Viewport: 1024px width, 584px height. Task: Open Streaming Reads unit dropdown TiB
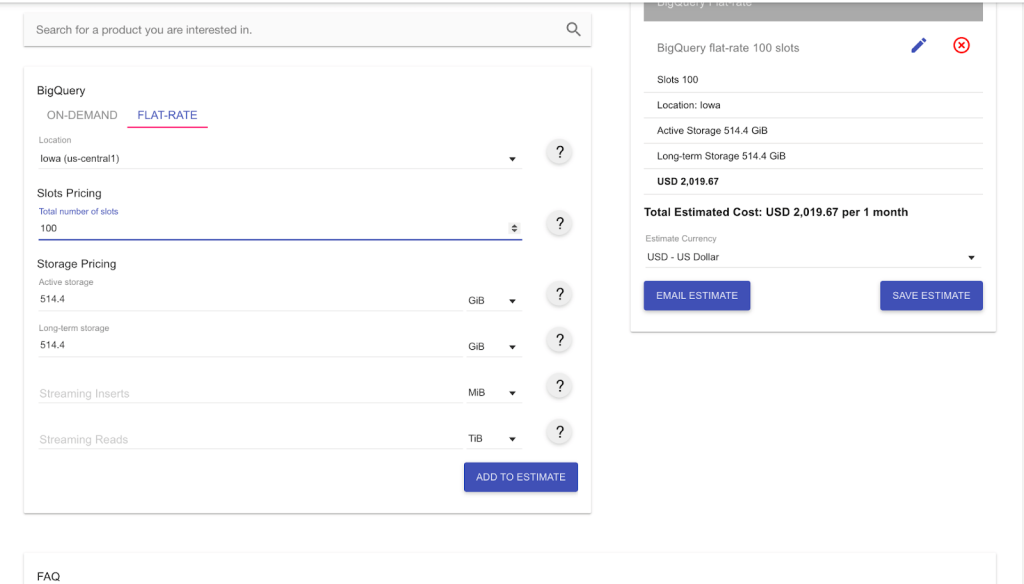493,438
